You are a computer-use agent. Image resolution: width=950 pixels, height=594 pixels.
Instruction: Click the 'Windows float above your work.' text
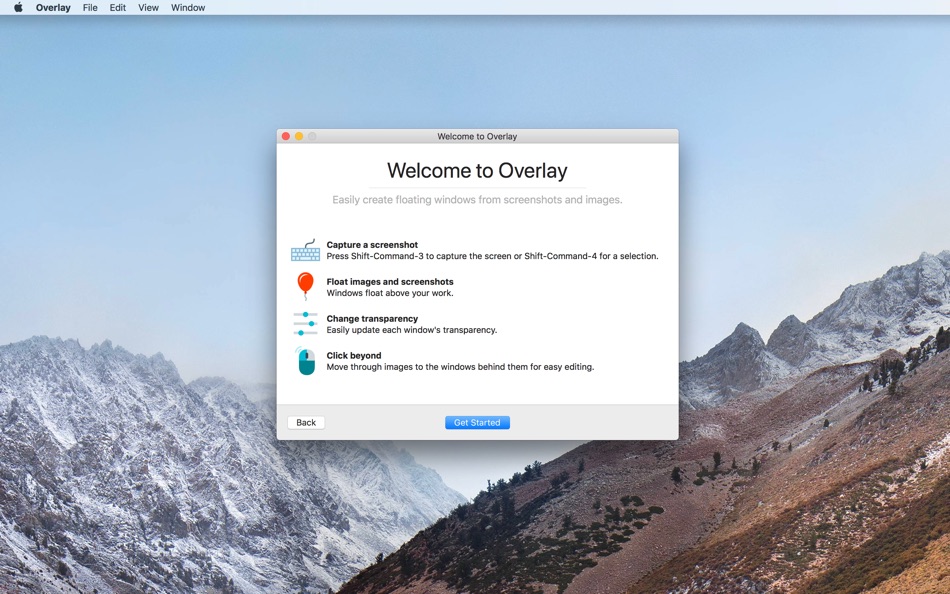coord(390,293)
